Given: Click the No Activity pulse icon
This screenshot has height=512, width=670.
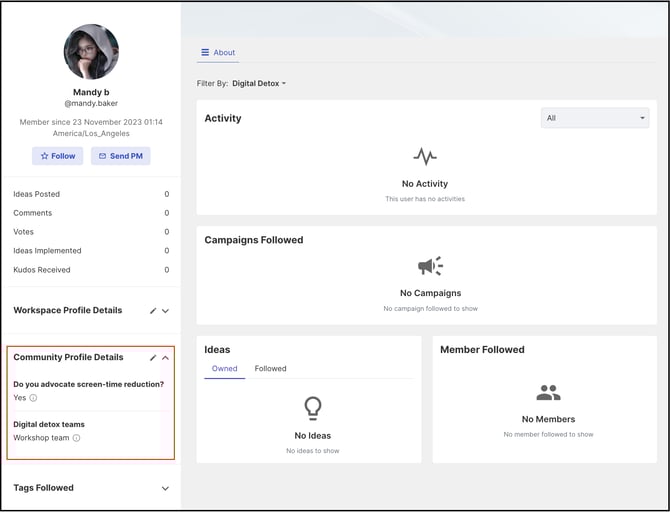Looking at the screenshot, I should (x=425, y=157).
